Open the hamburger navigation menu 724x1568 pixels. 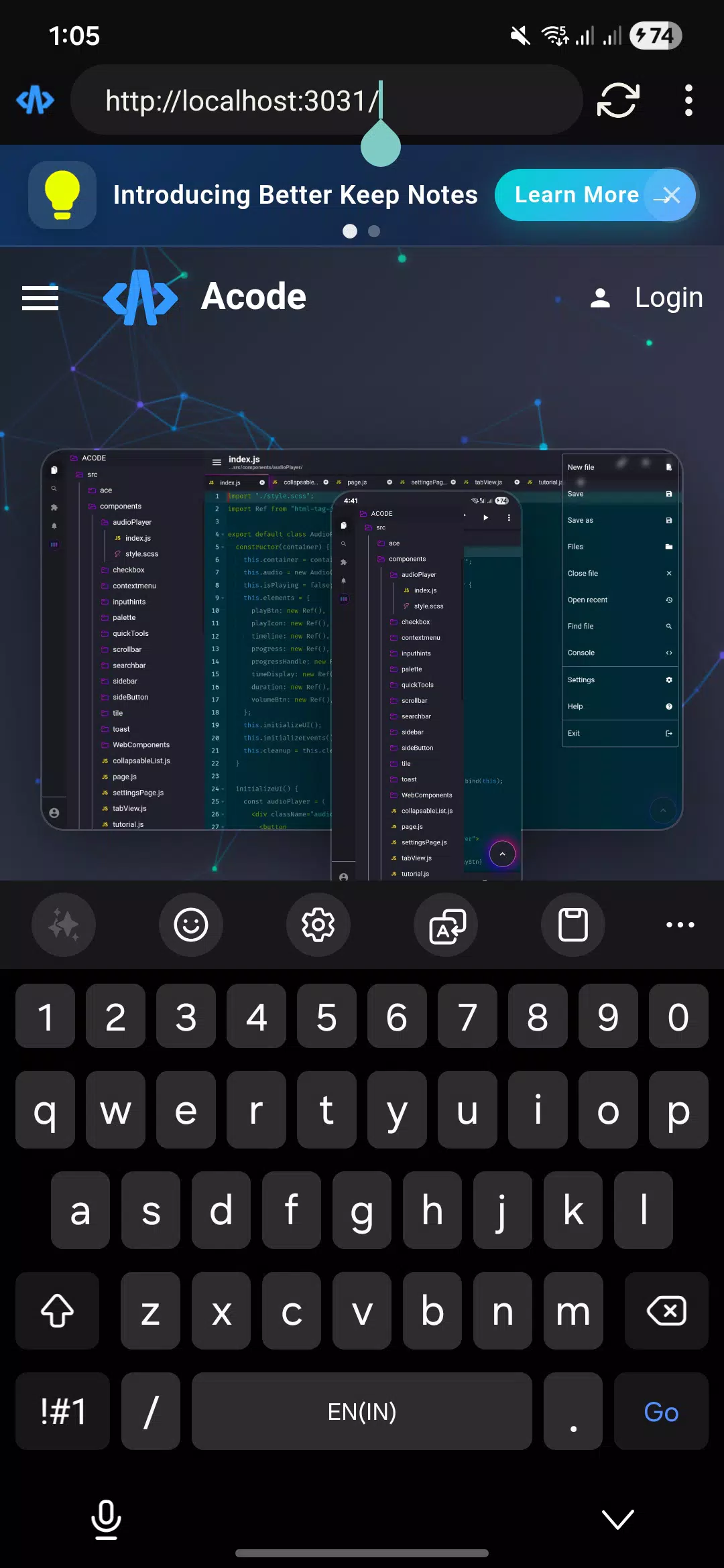(40, 298)
